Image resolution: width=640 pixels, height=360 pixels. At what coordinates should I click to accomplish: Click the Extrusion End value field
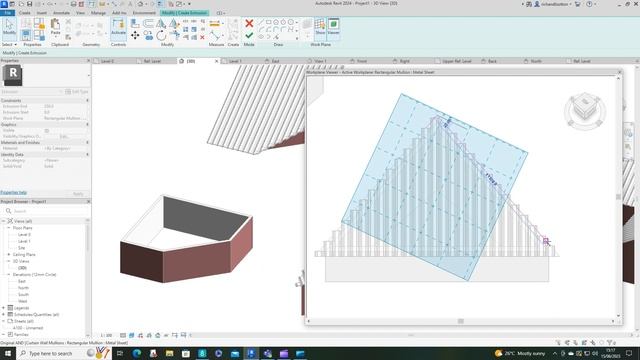65,106
